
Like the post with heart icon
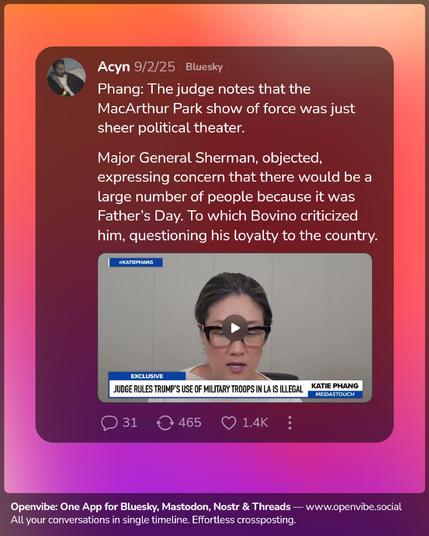[x=229, y=423]
